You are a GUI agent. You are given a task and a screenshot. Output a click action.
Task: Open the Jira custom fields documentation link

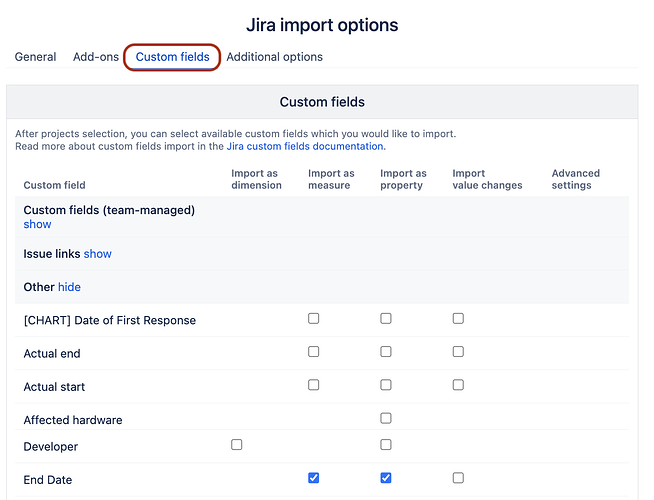(x=306, y=146)
